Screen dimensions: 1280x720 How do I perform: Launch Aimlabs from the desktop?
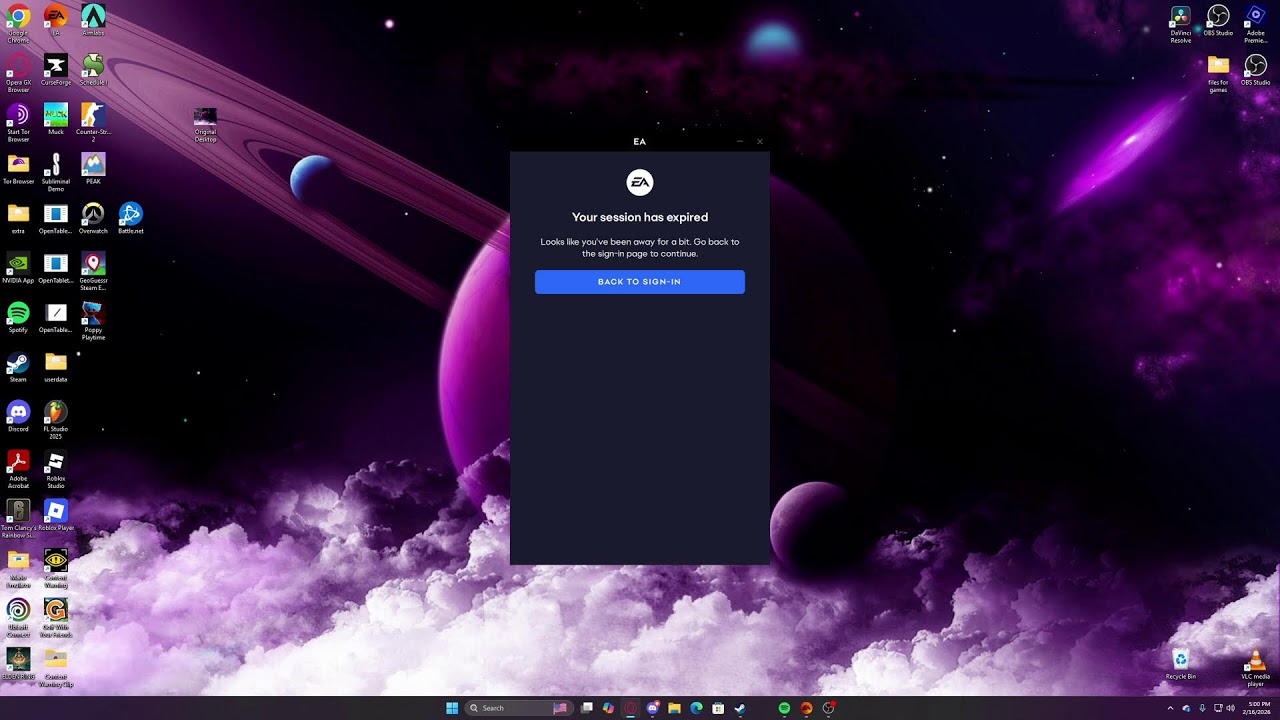coord(93,21)
